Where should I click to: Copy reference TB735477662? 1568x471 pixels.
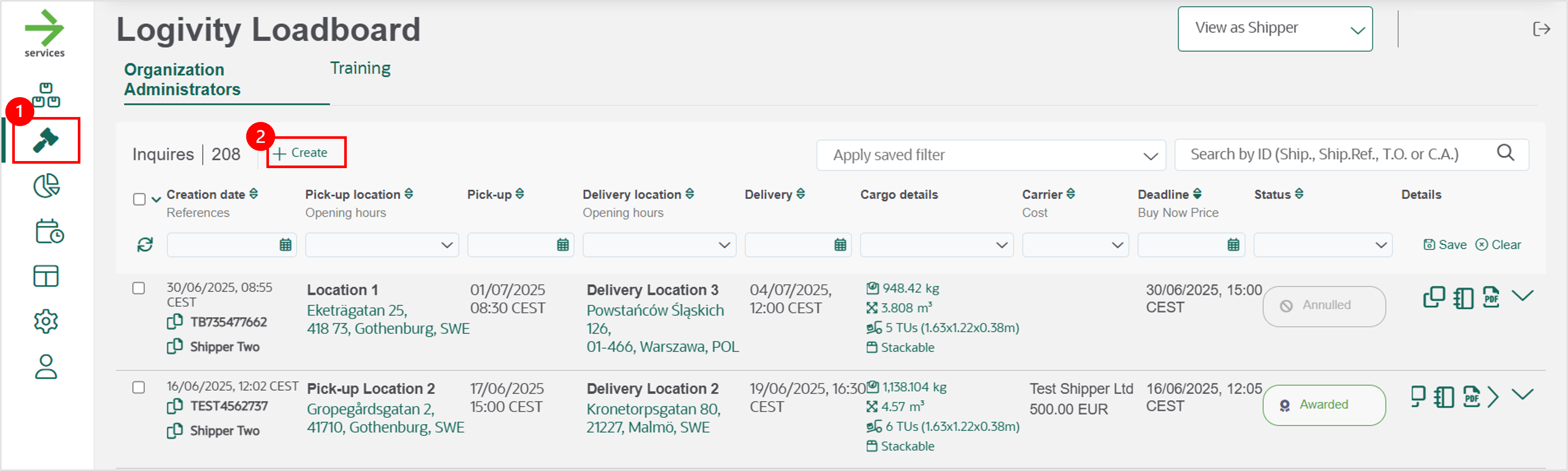pos(175,321)
